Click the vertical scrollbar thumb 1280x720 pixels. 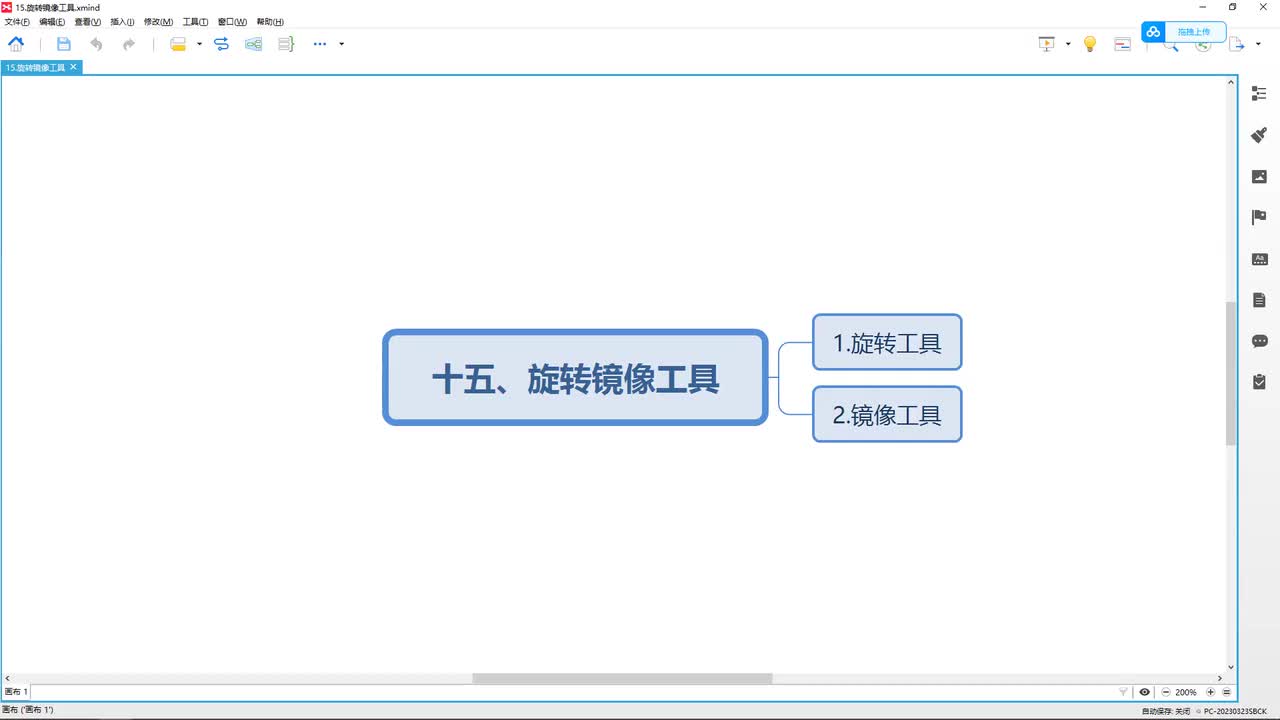(x=1231, y=373)
